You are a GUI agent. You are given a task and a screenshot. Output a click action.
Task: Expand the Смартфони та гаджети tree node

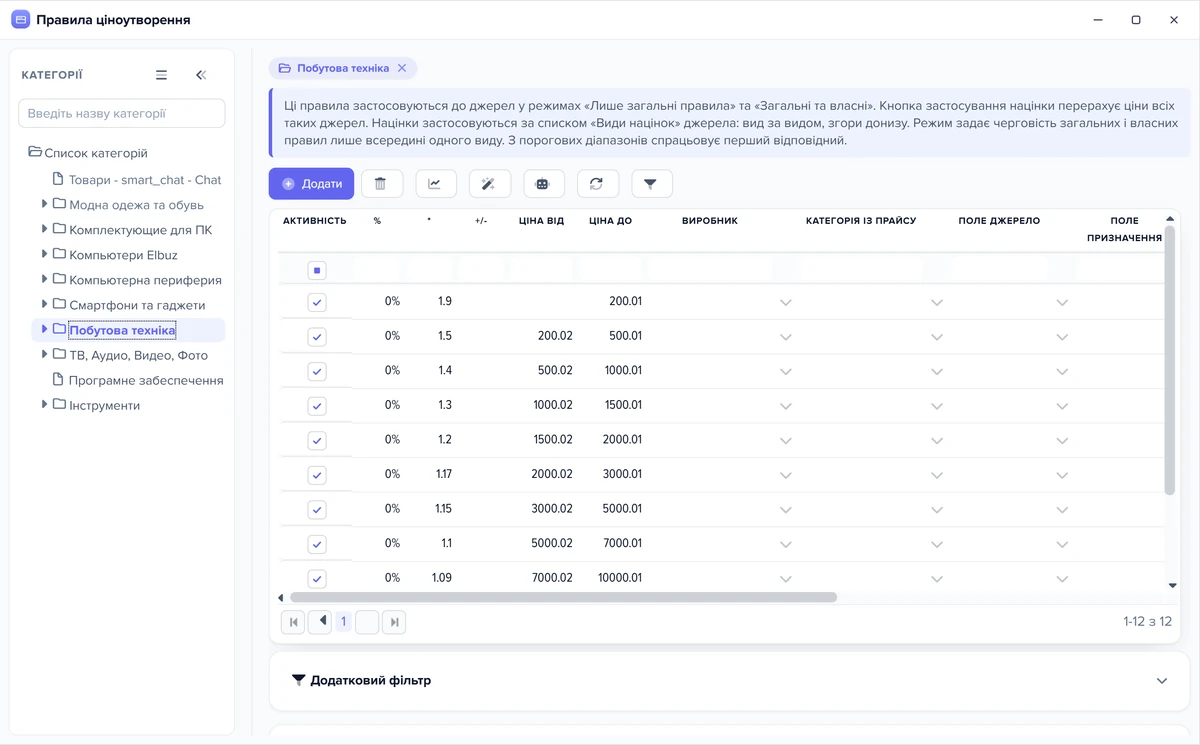(45, 304)
